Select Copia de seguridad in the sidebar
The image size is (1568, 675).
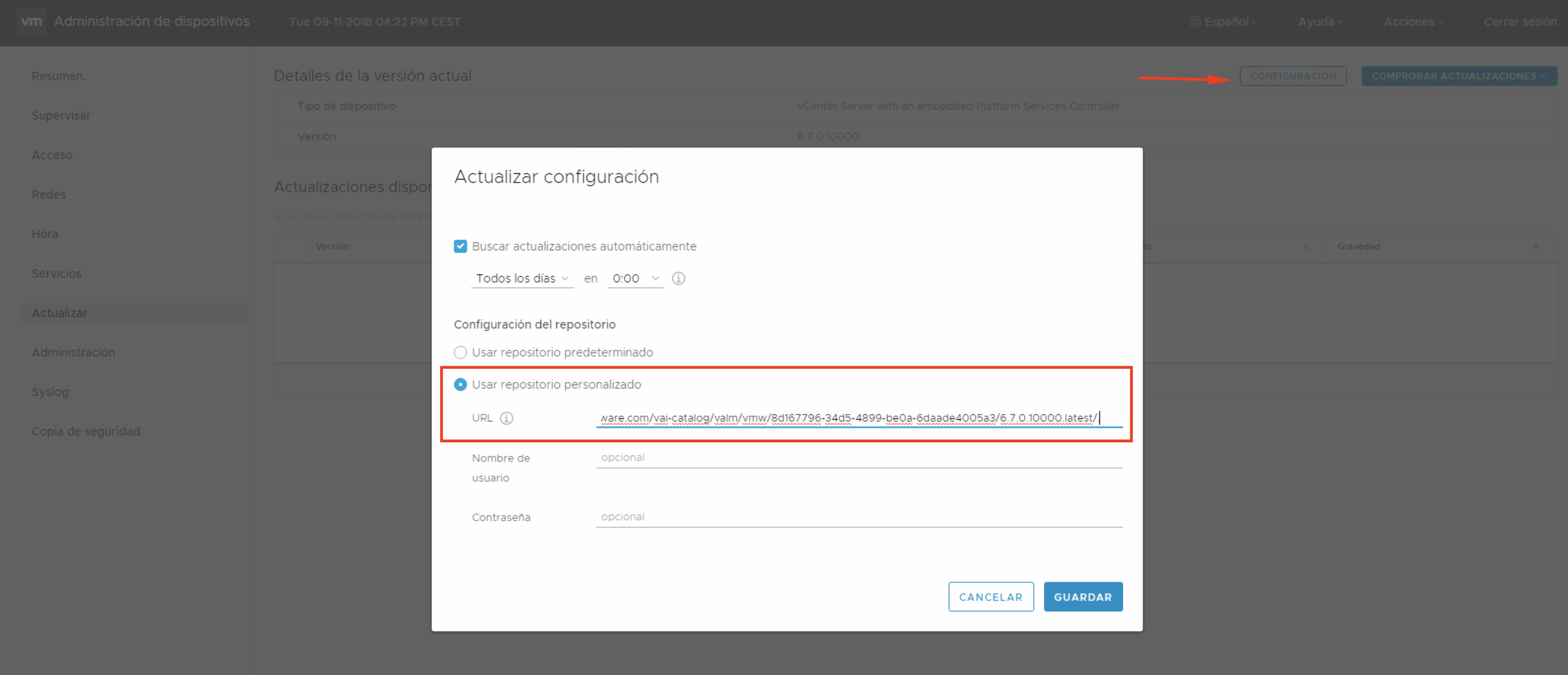(86, 431)
